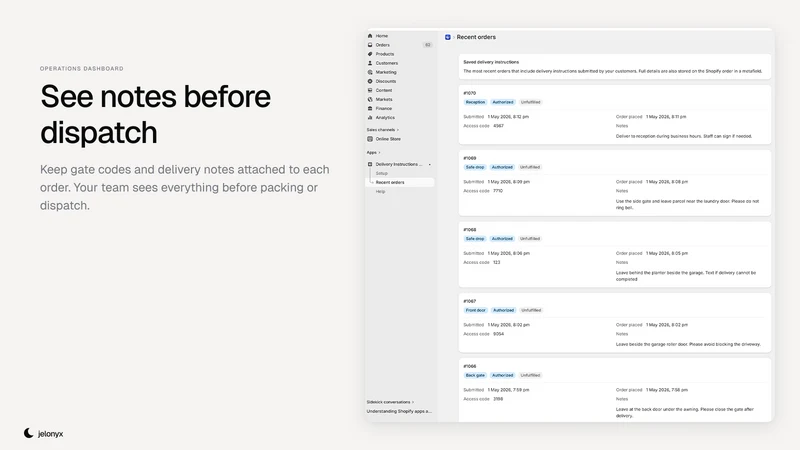Click order placed time '1 May 2026, 8:05 pm'

point(666,253)
